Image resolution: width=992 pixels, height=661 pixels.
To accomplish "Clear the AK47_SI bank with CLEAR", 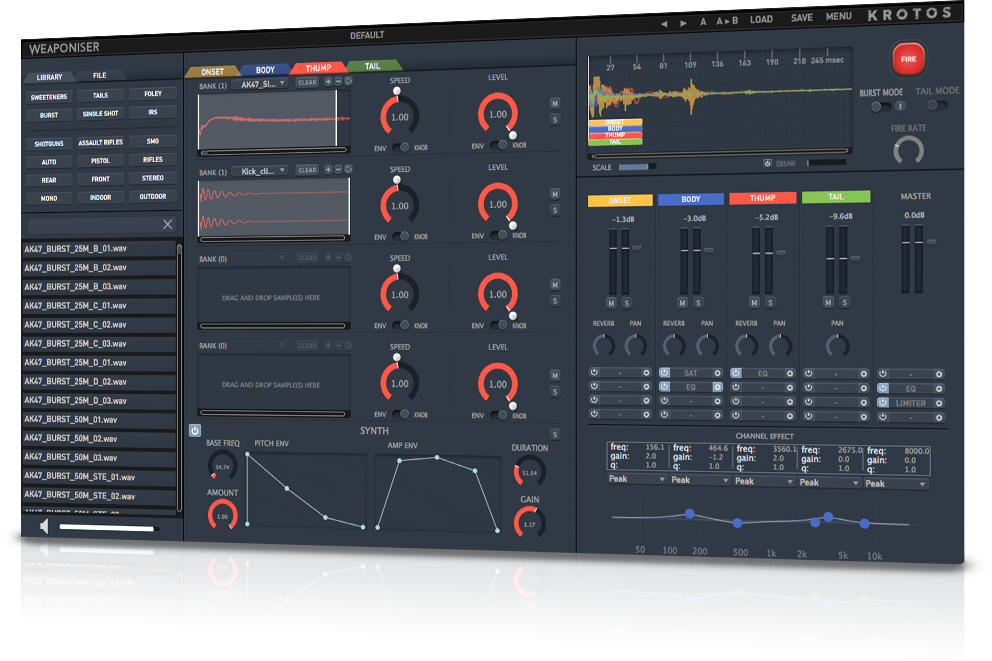I will coord(307,82).
